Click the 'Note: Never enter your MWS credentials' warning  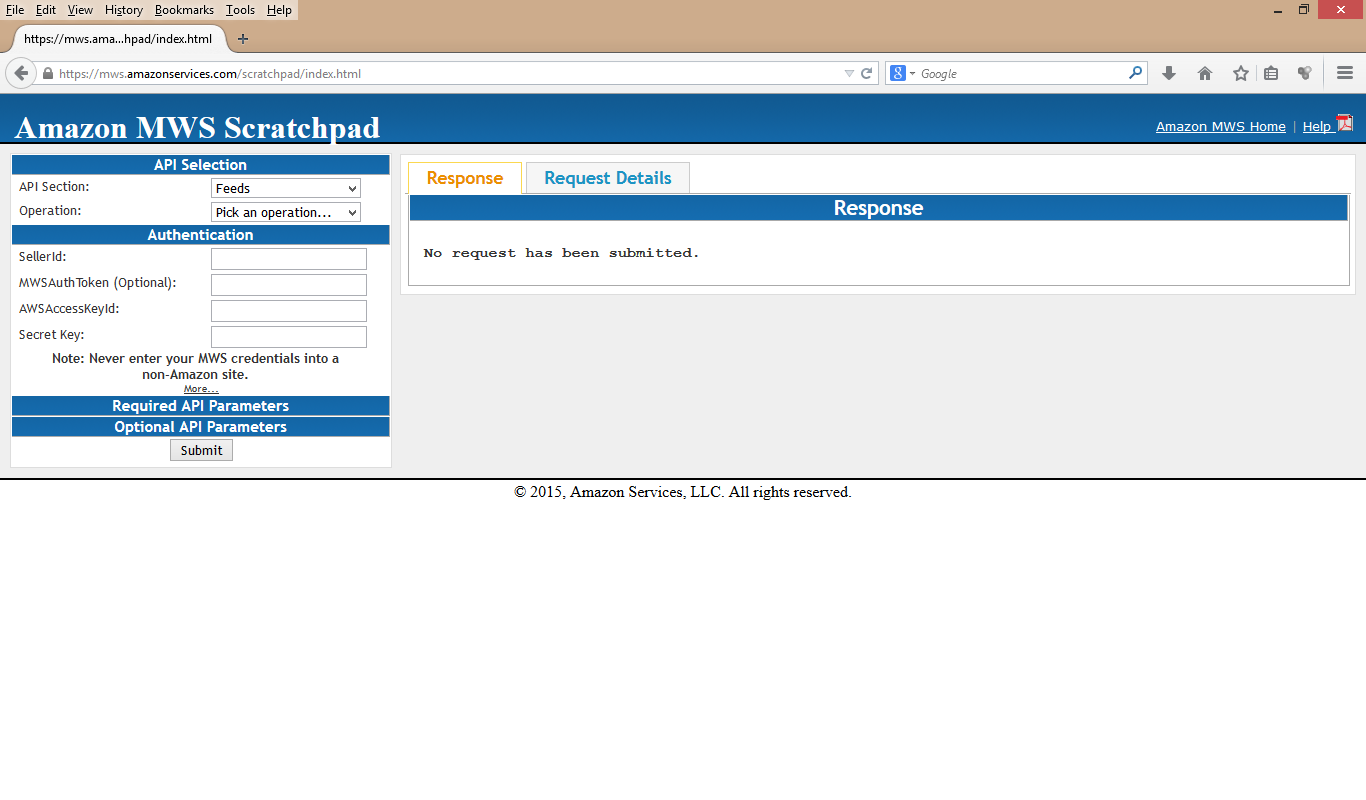[196, 366]
